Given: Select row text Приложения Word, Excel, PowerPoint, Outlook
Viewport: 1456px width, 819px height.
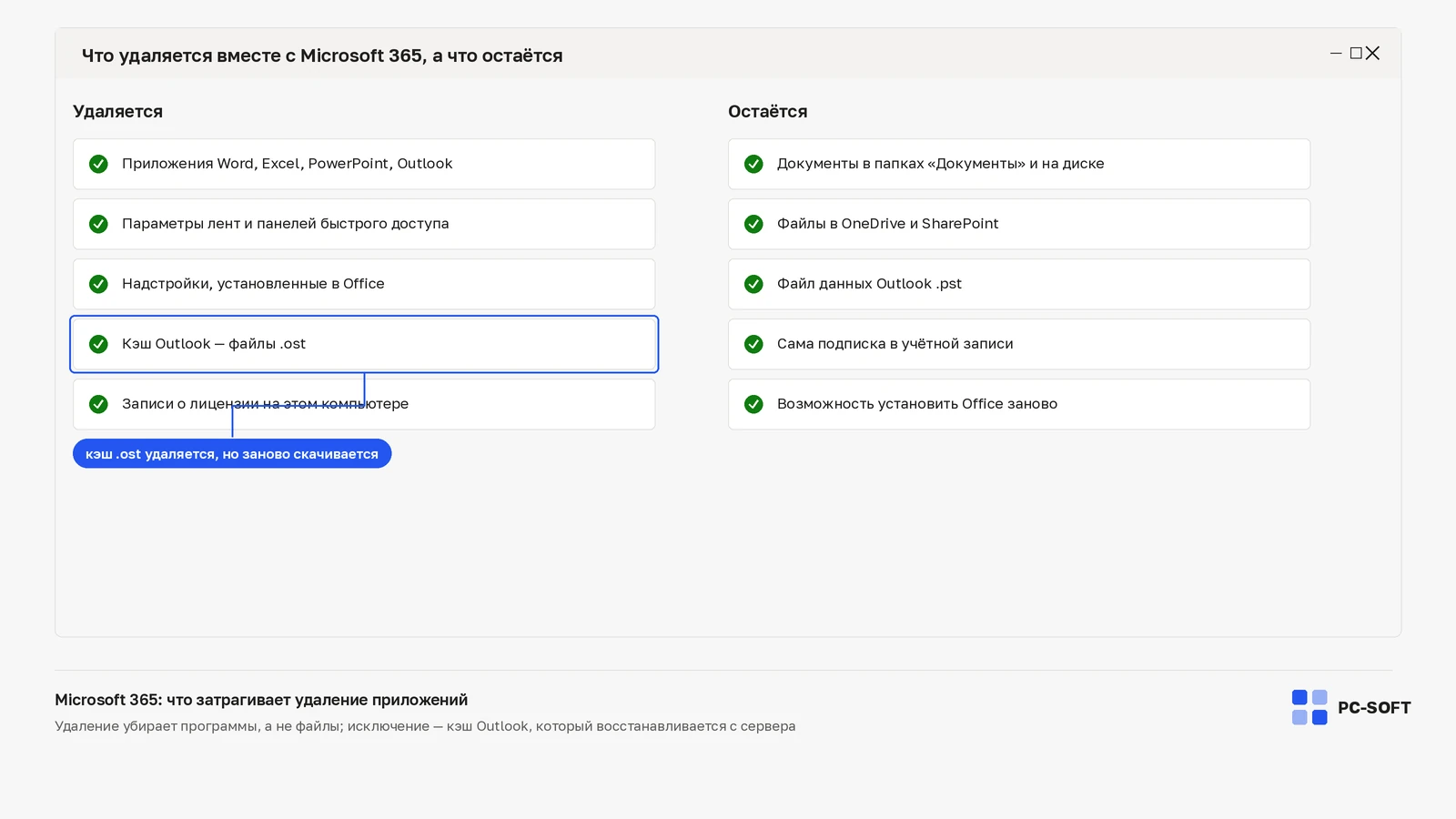Looking at the screenshot, I should tap(287, 164).
